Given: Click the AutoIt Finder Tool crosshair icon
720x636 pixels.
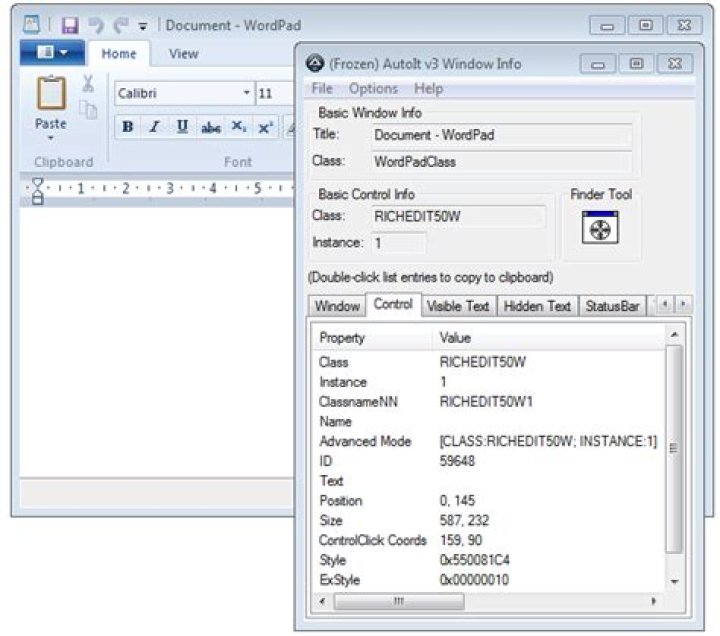Looking at the screenshot, I should point(600,227).
